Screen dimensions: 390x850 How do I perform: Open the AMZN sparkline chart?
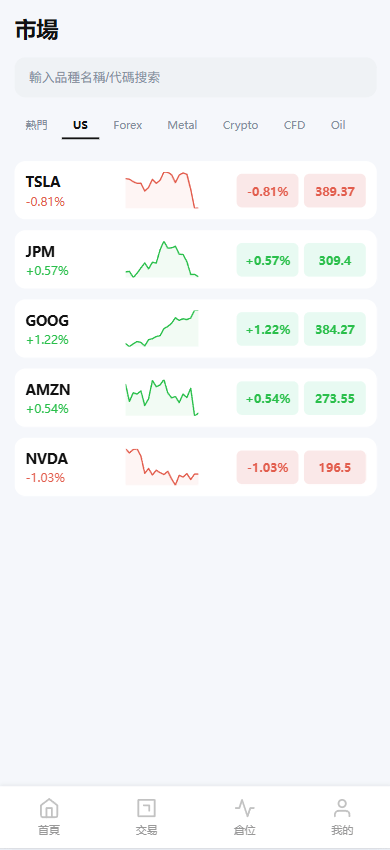tap(162, 398)
